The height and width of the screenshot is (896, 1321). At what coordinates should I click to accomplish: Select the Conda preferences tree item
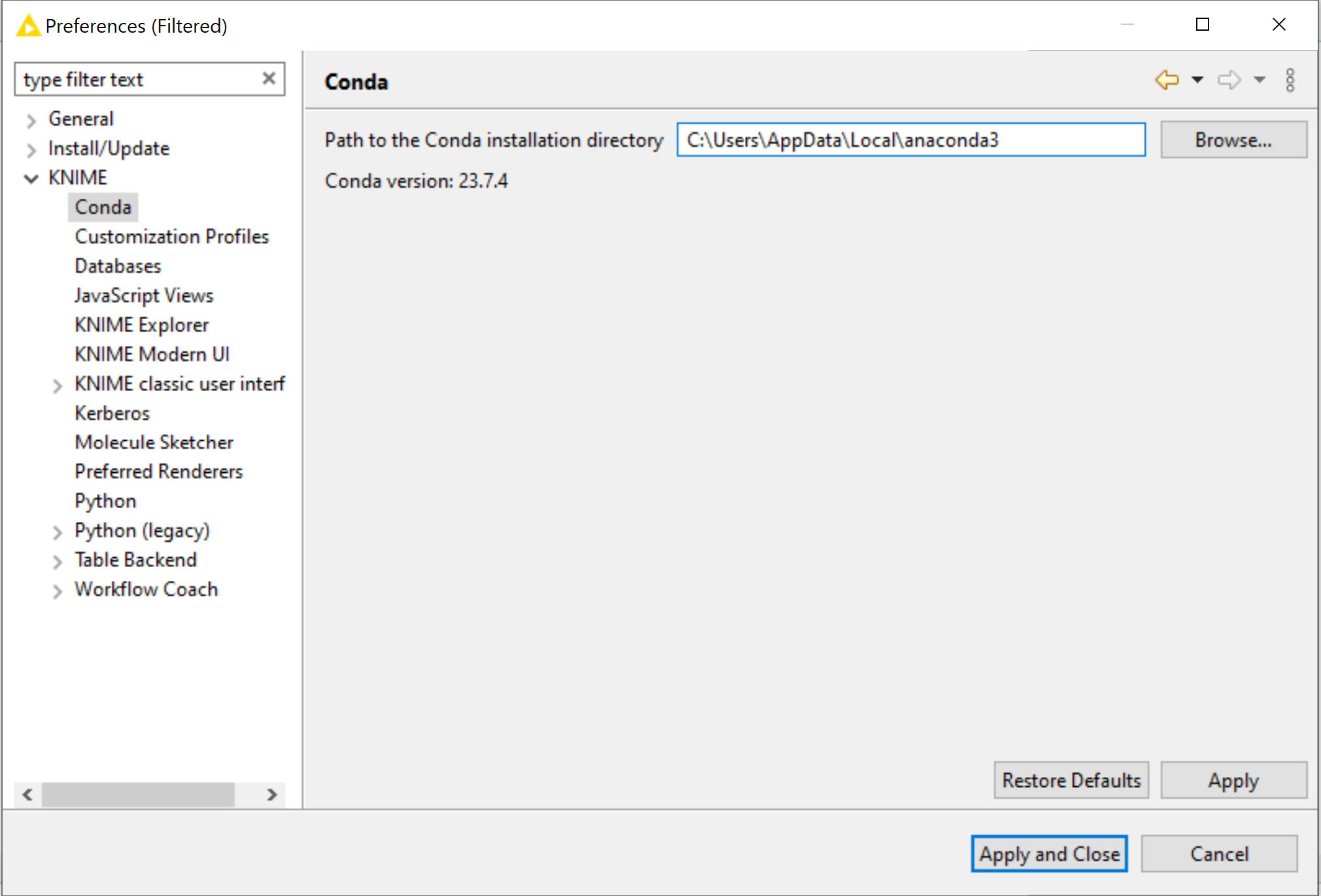click(103, 206)
